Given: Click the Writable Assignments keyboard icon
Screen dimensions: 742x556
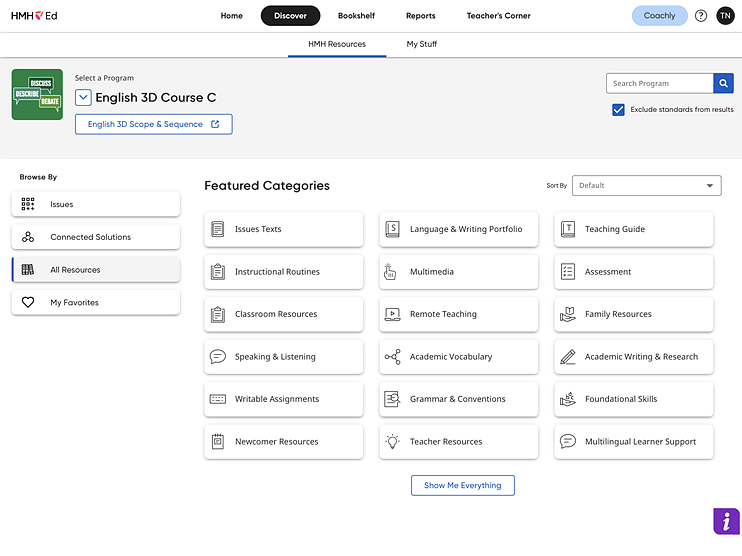Looking at the screenshot, I should pos(218,399).
